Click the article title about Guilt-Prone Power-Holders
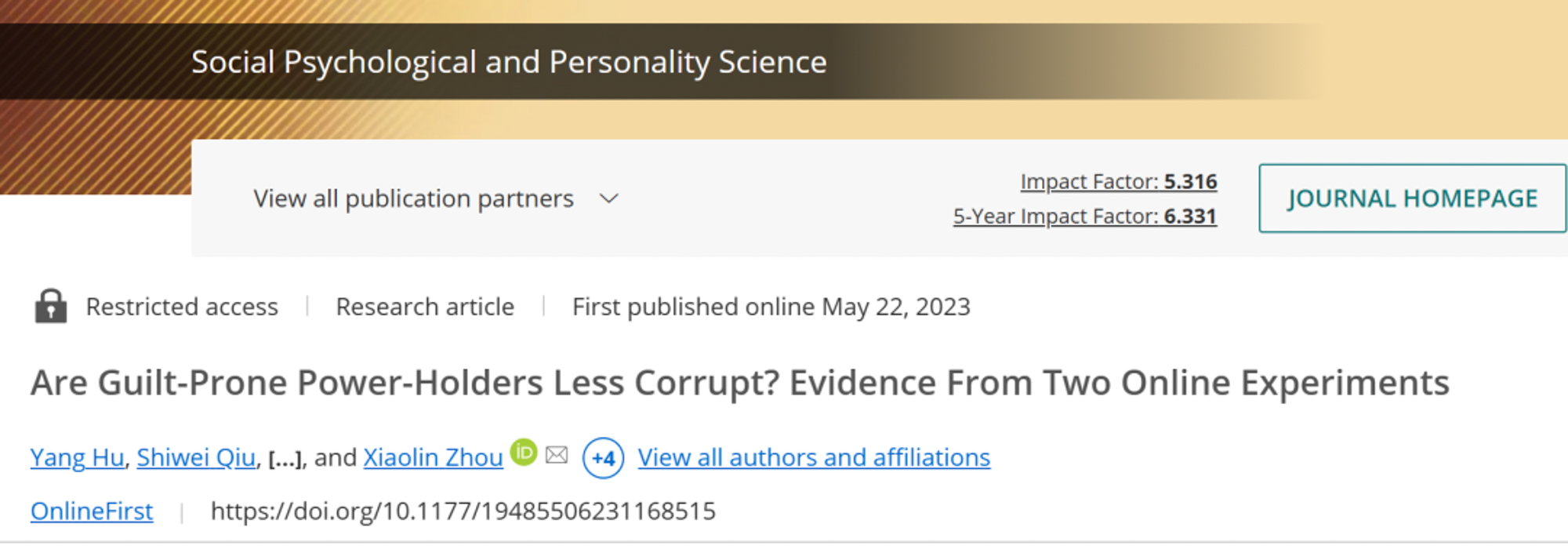The image size is (1568, 549). click(739, 383)
